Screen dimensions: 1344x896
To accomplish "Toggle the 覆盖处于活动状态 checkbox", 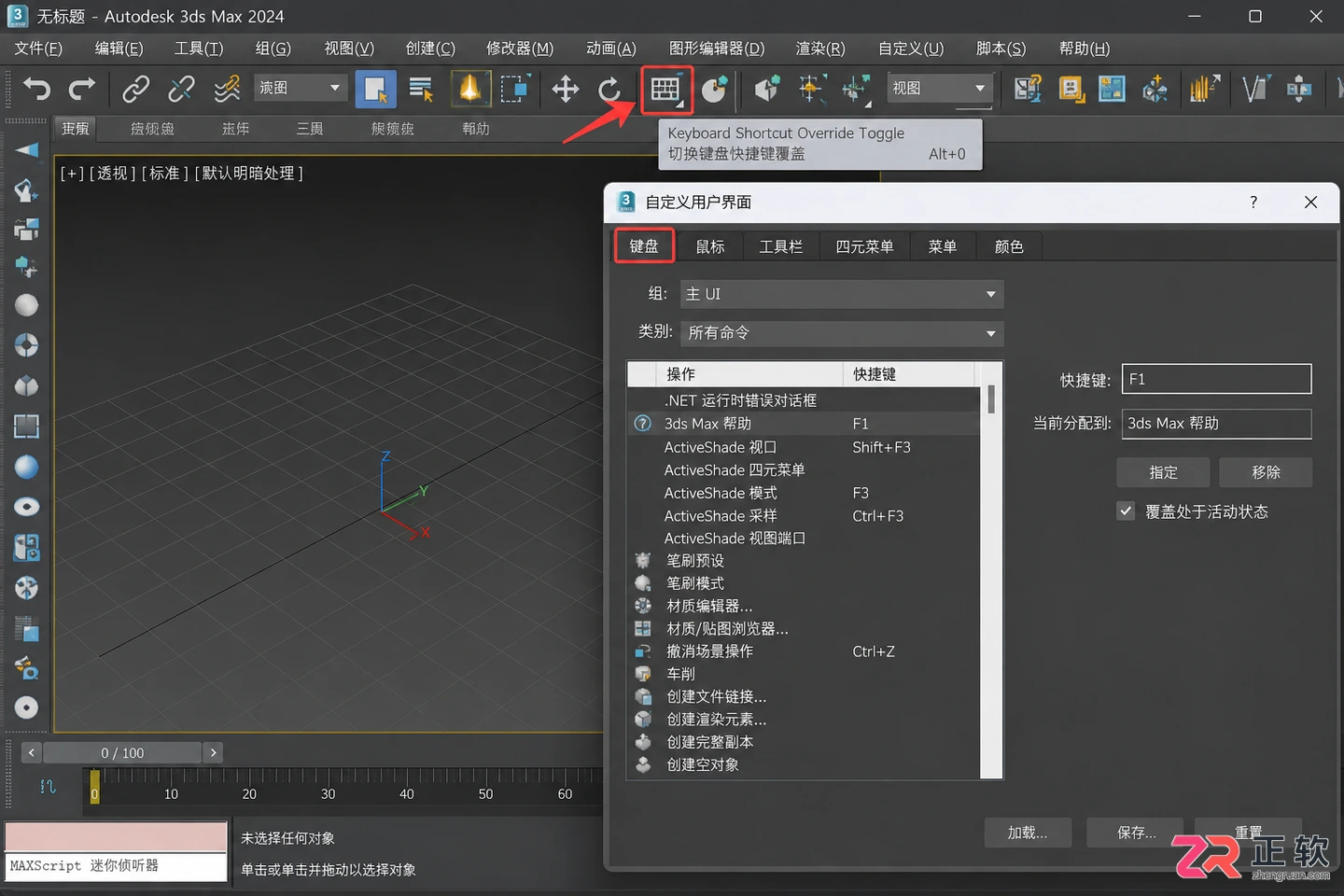I will 1127,511.
